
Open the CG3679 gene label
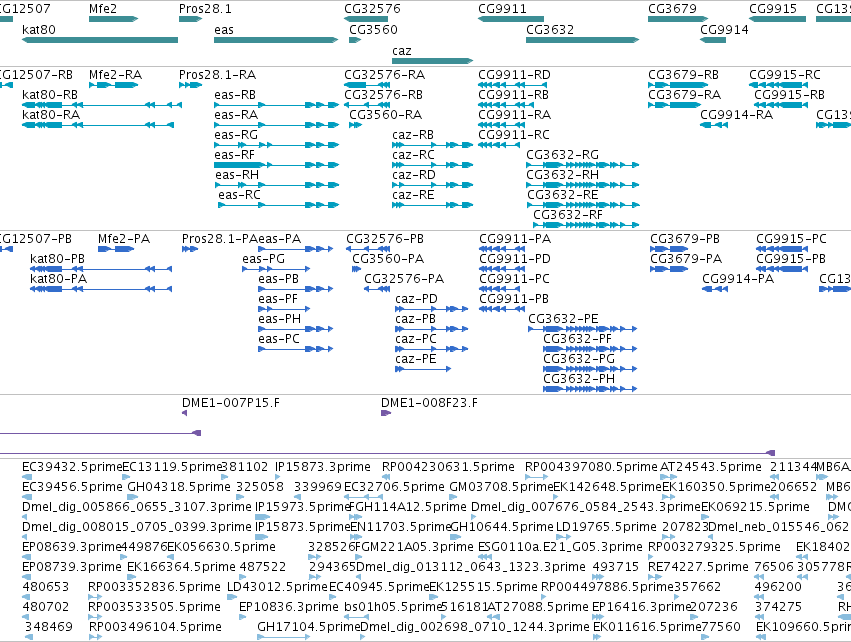[672, 9]
